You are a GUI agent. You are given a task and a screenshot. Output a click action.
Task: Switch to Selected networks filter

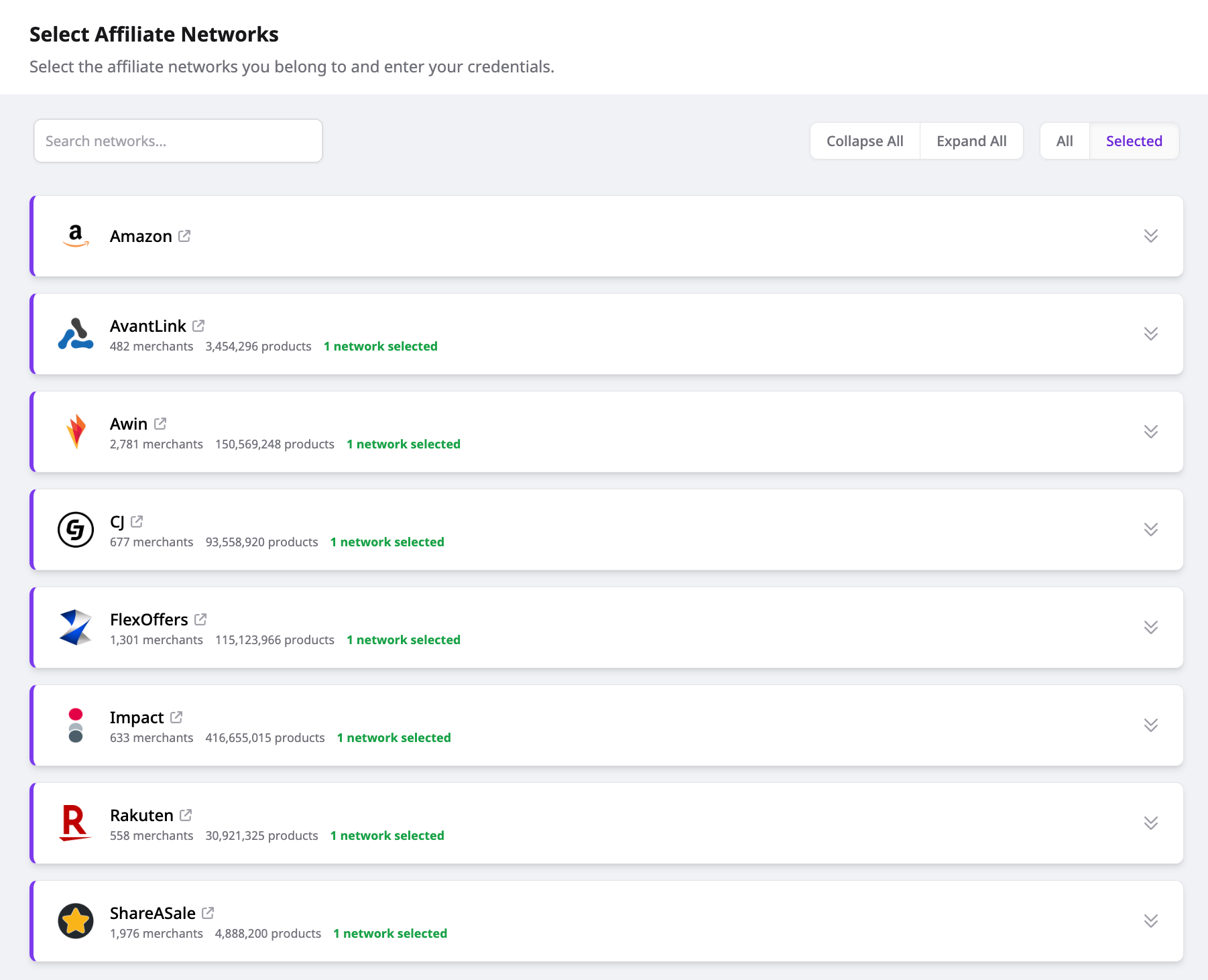point(1134,141)
